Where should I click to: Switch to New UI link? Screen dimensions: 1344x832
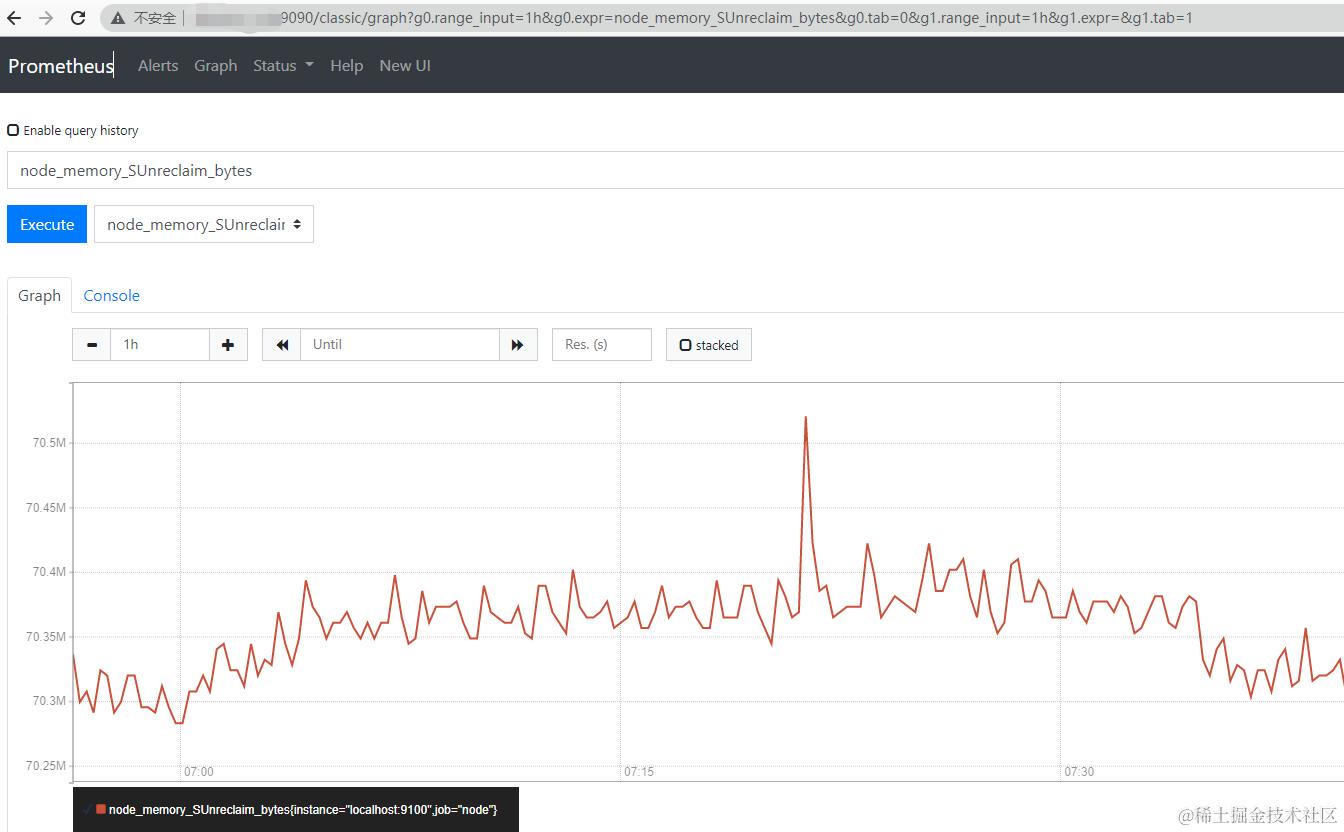(x=405, y=65)
